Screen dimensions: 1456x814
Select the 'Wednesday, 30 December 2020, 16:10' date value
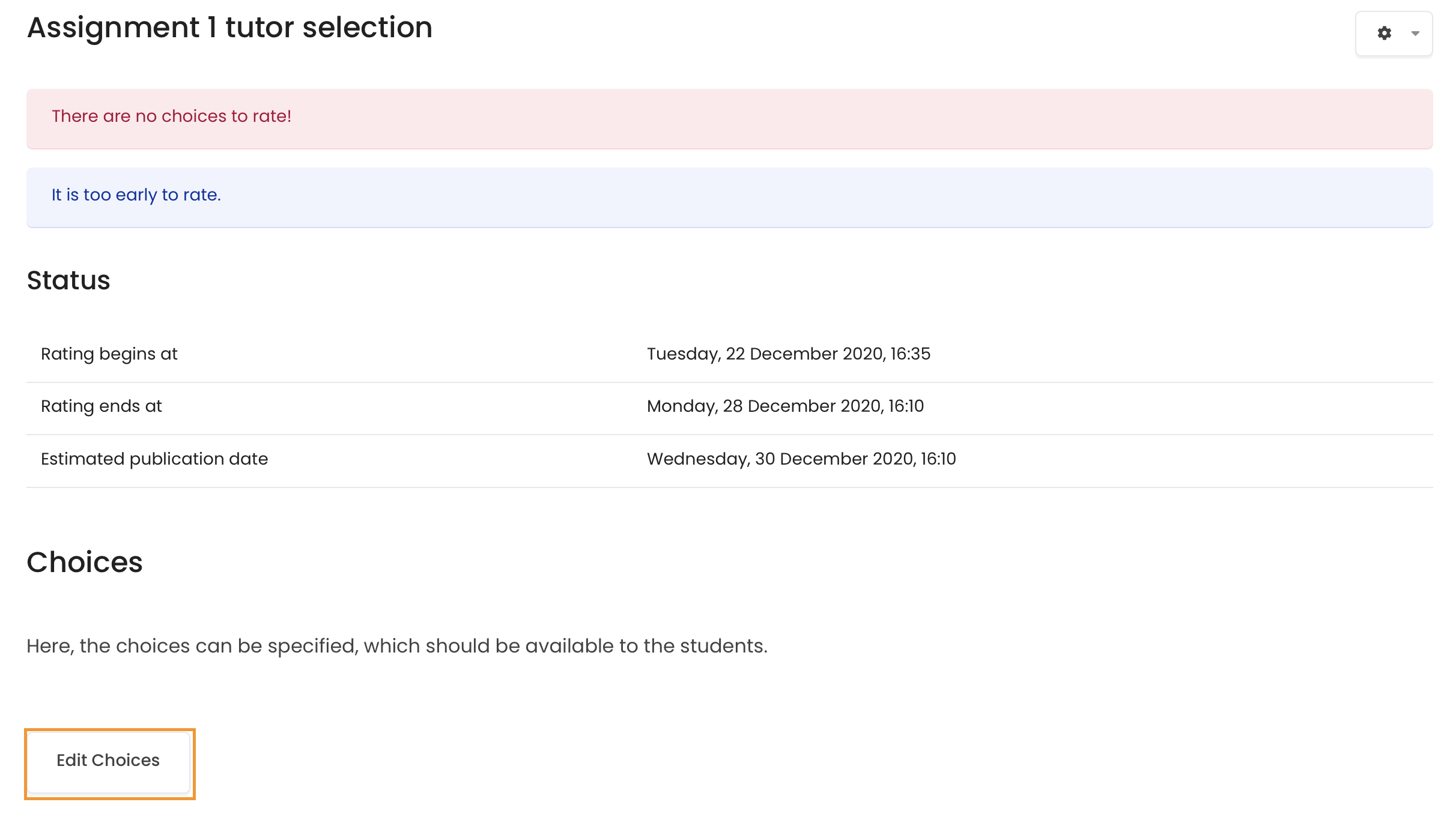[801, 459]
